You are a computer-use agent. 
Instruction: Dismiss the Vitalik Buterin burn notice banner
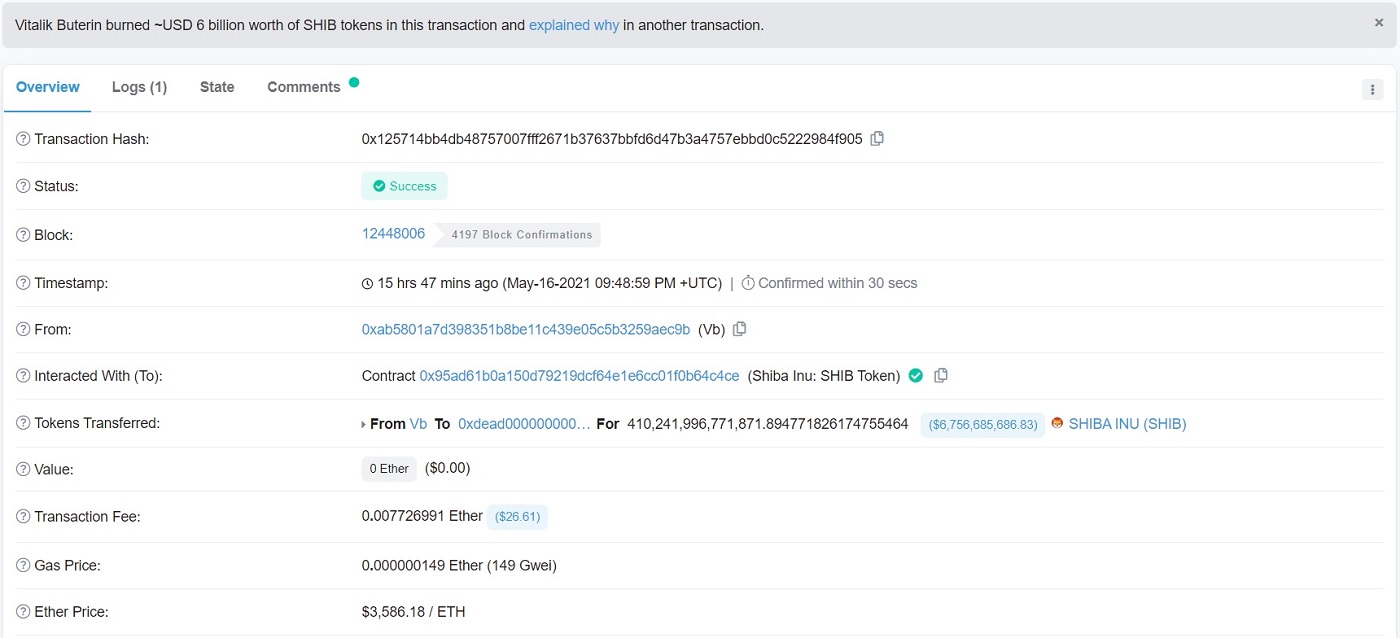[1379, 23]
